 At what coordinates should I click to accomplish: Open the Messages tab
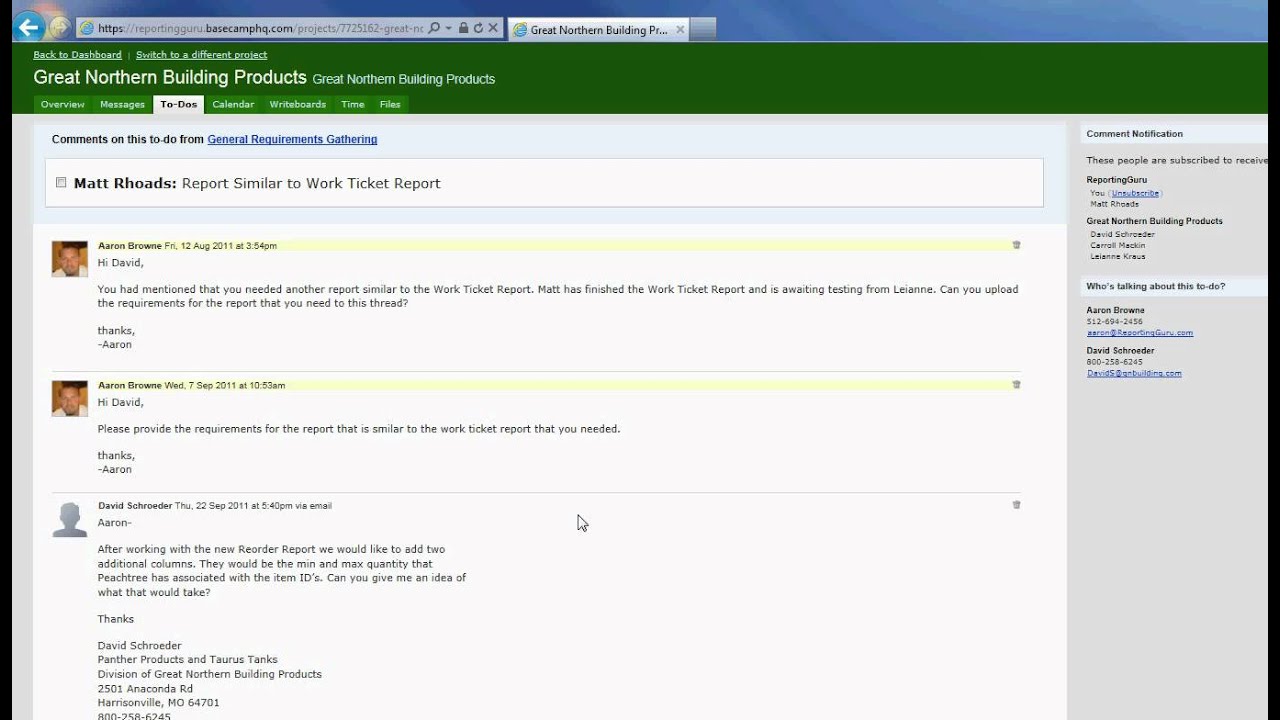pyautogui.click(x=122, y=104)
